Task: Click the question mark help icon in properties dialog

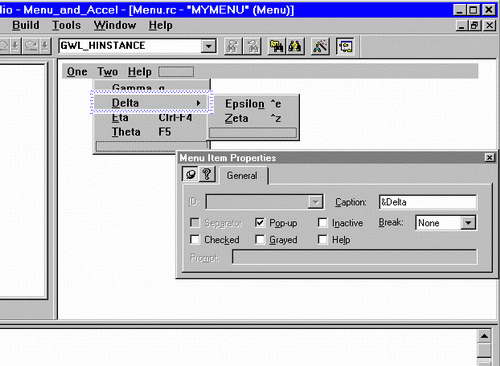Action: (207, 174)
